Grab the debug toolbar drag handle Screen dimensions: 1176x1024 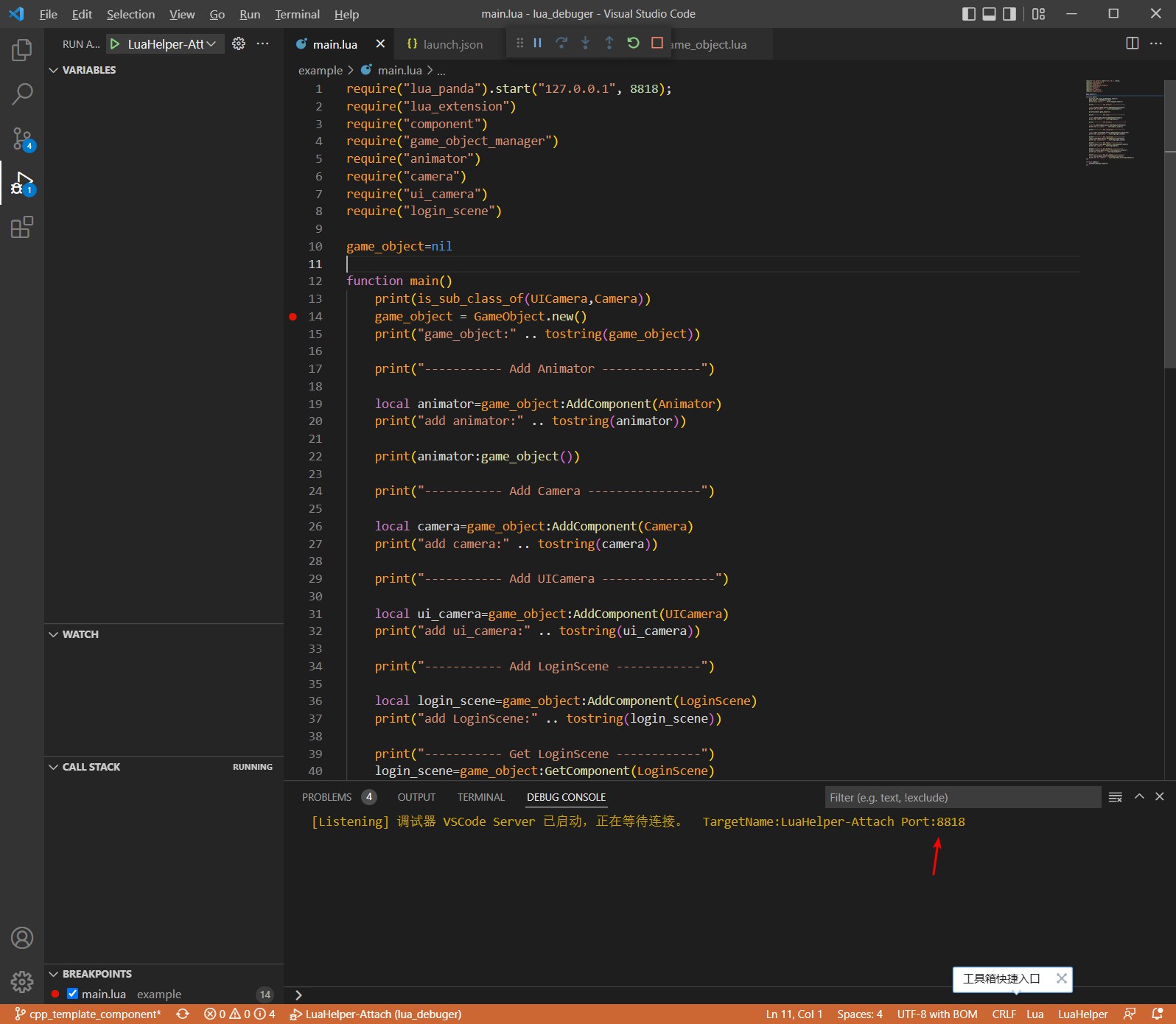click(519, 43)
